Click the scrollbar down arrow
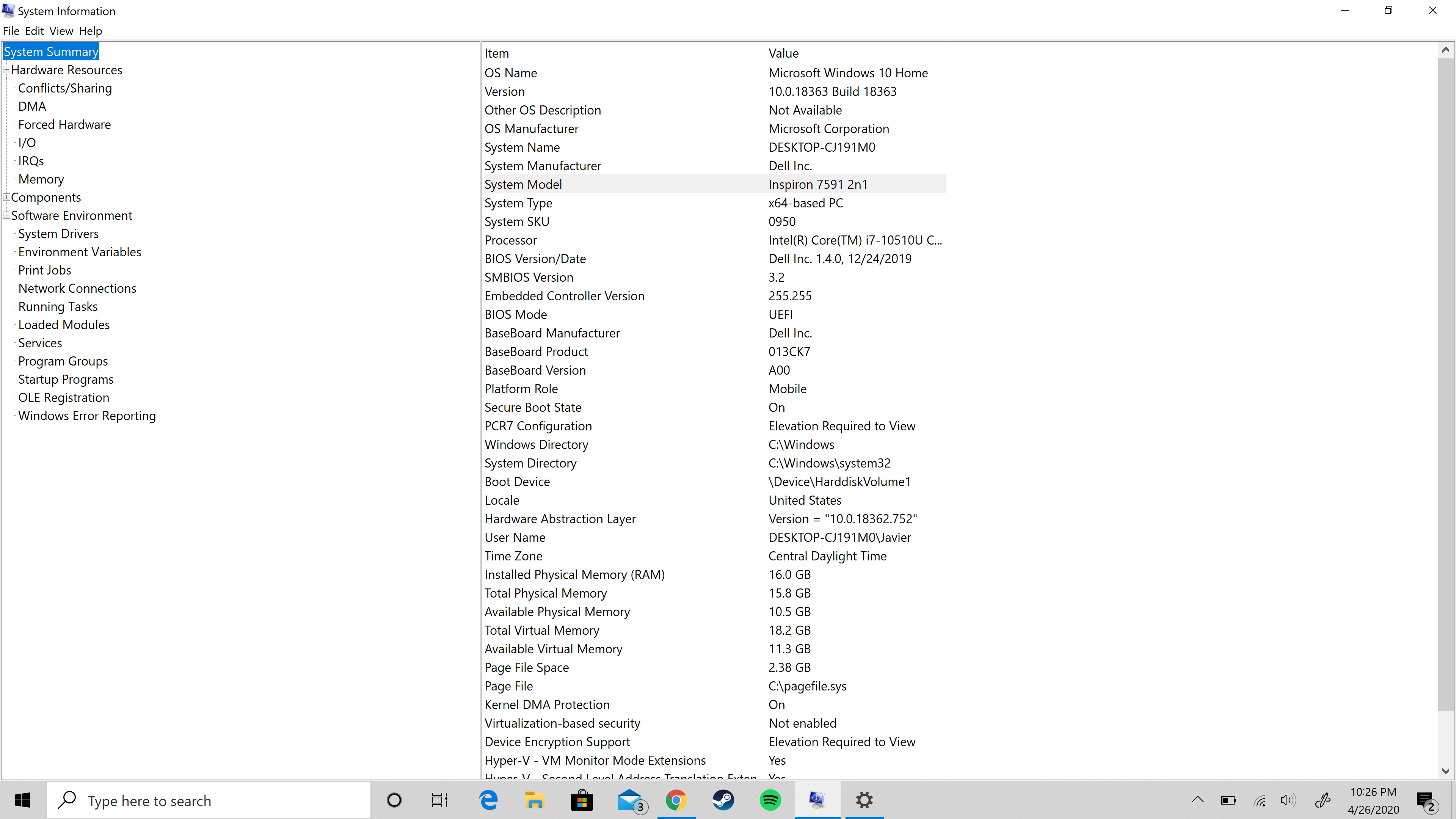This screenshot has width=1456, height=819. coord(1445,771)
